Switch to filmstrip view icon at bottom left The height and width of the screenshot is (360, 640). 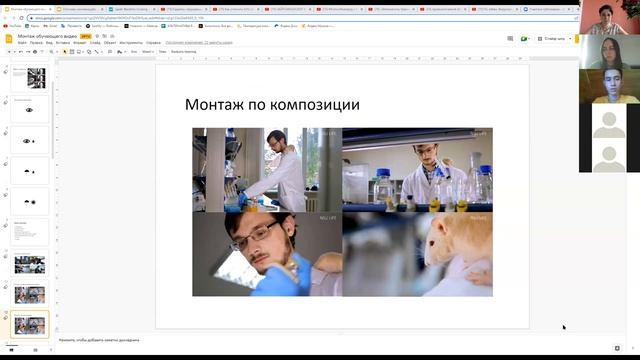coord(11,350)
